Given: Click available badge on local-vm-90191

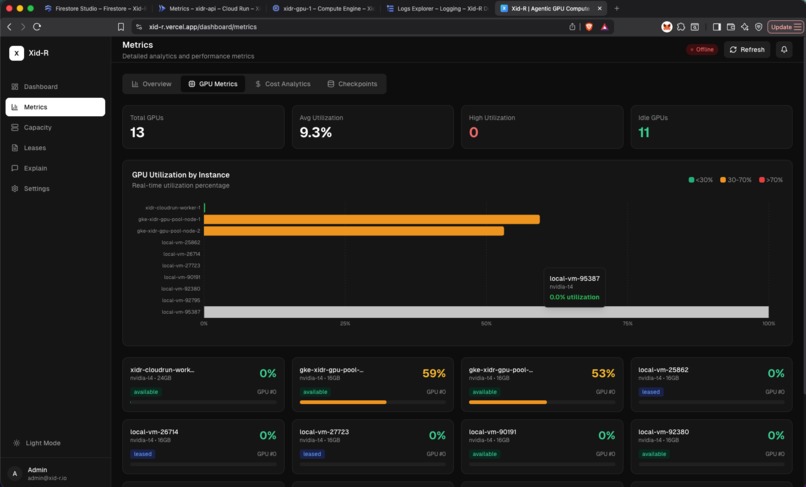Looking at the screenshot, I should coord(485,454).
